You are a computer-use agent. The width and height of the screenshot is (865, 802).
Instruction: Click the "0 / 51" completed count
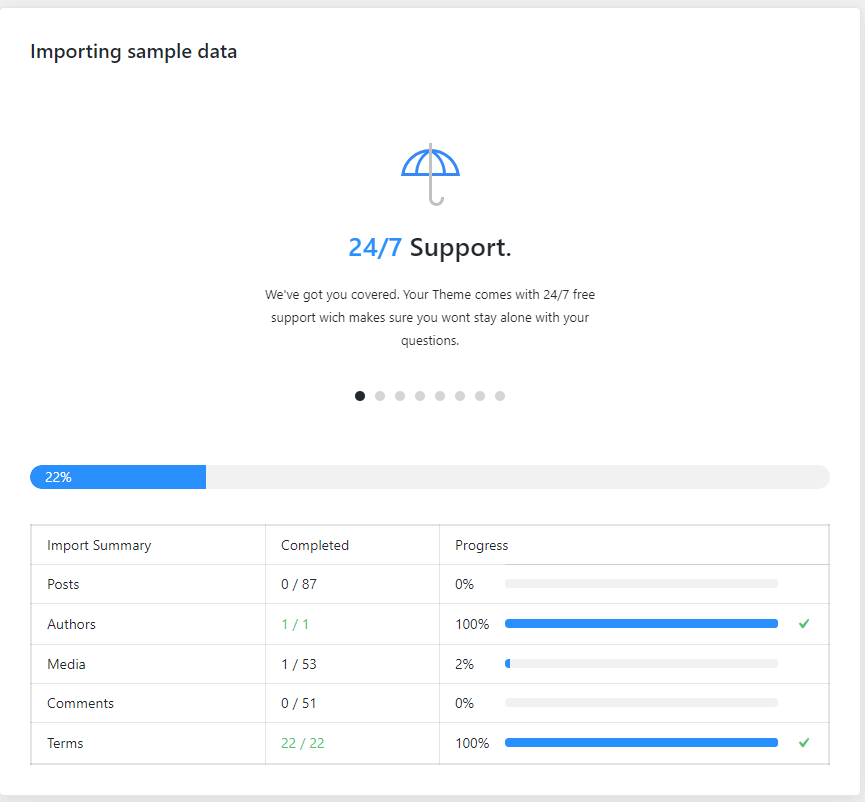coord(299,703)
